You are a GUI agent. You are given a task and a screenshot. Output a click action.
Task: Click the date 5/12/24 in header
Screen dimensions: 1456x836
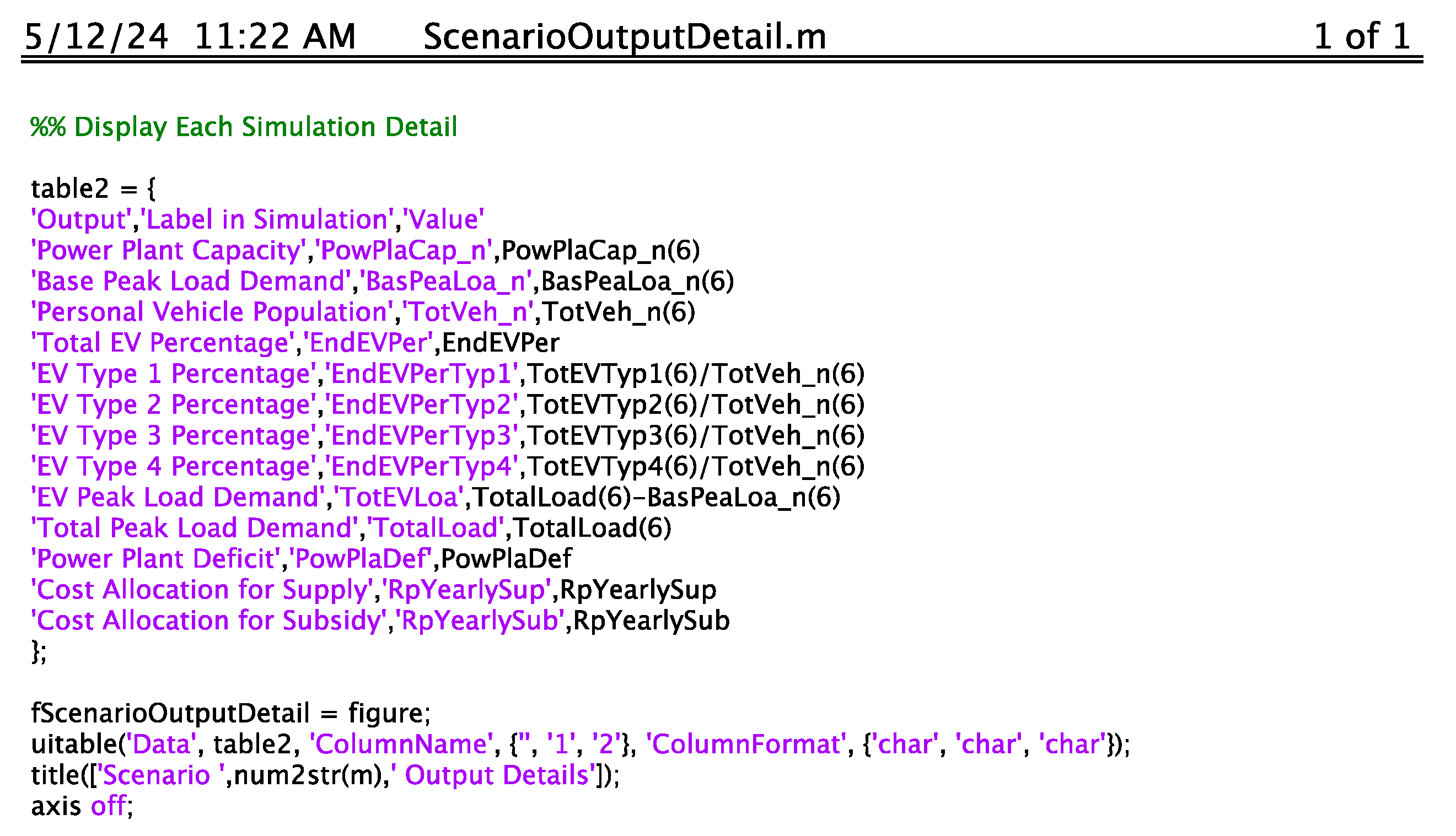click(96, 37)
